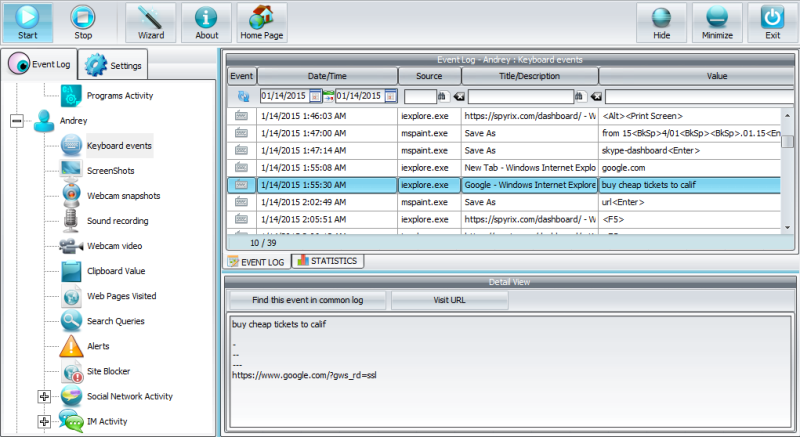Open Home Page house icon
Screen dimensions: 800x437
(x=261, y=18)
